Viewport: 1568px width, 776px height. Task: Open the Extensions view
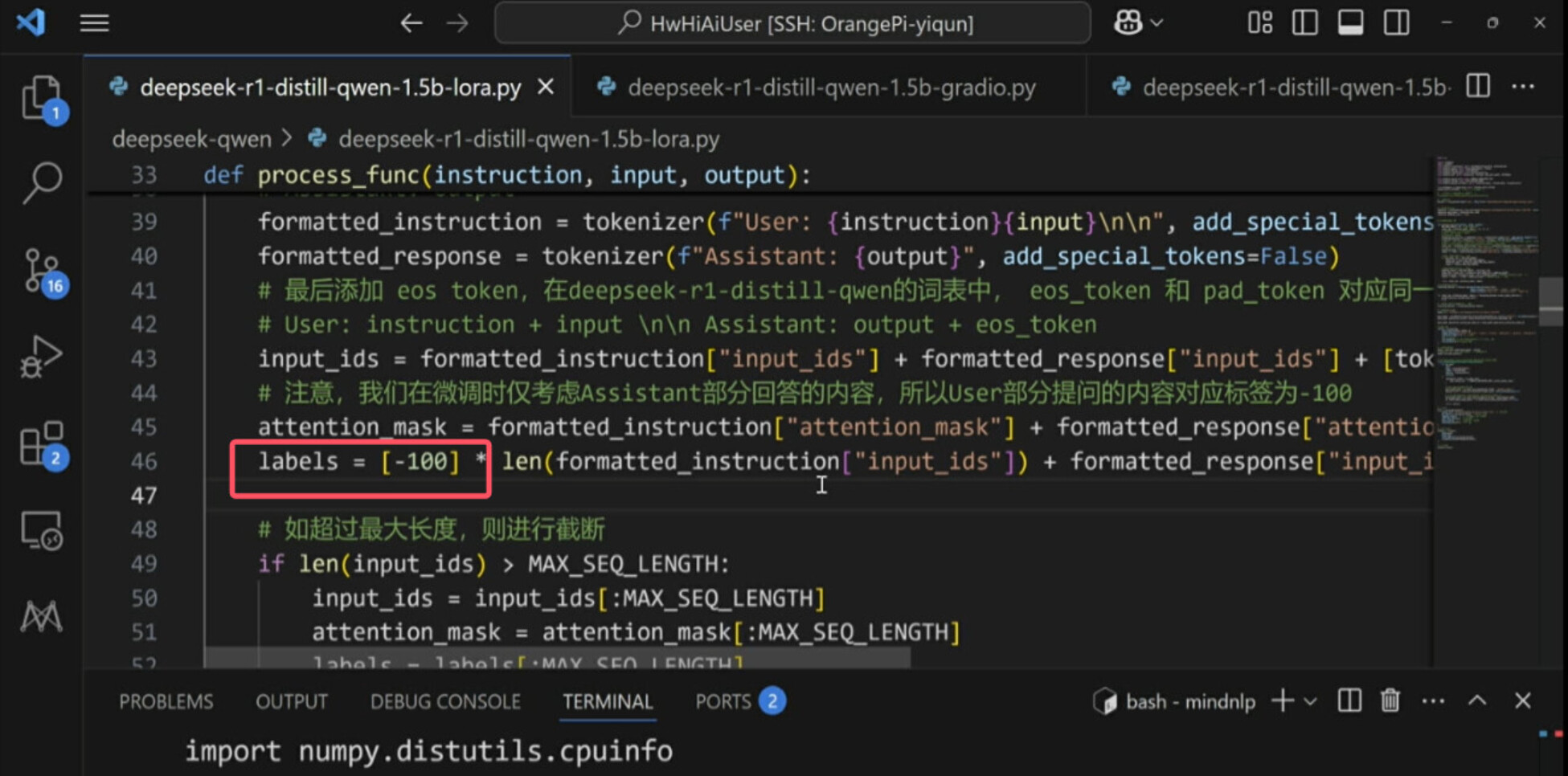[x=42, y=443]
